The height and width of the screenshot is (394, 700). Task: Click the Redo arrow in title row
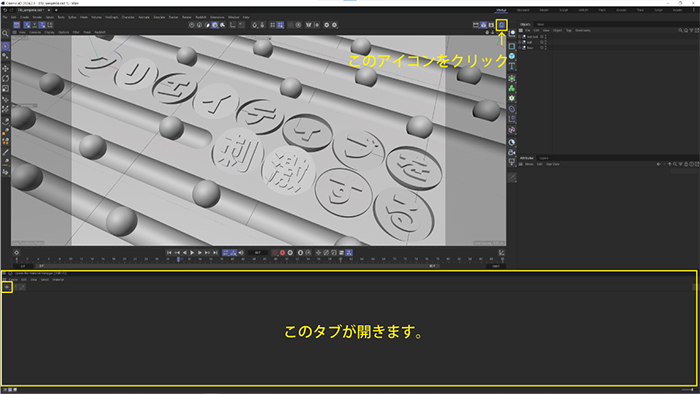coord(12,10)
